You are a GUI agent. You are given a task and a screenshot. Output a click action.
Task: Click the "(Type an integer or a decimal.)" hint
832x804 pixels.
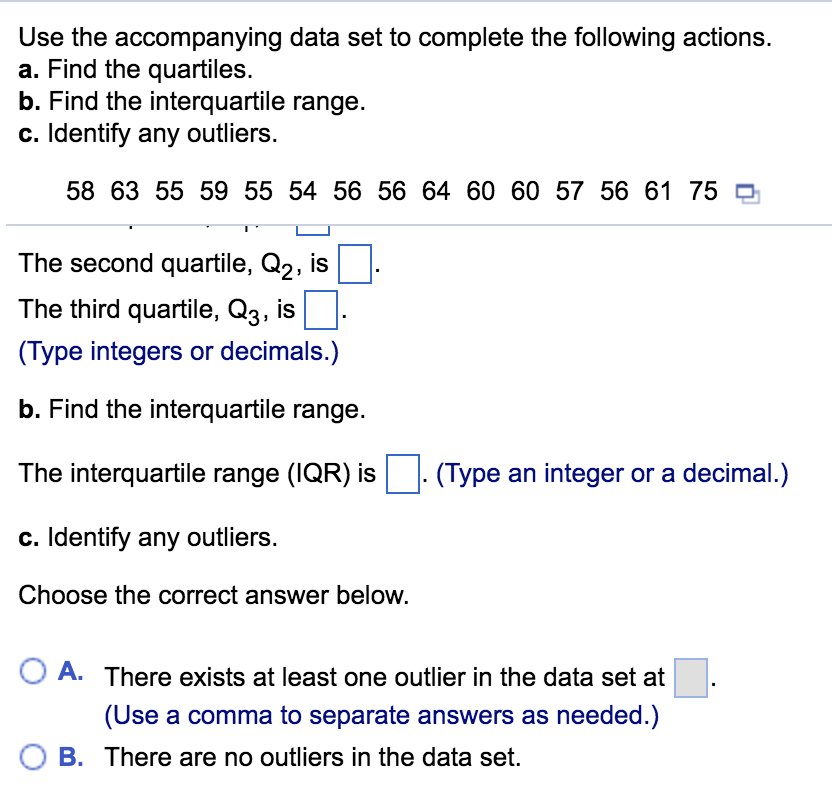pos(612,473)
